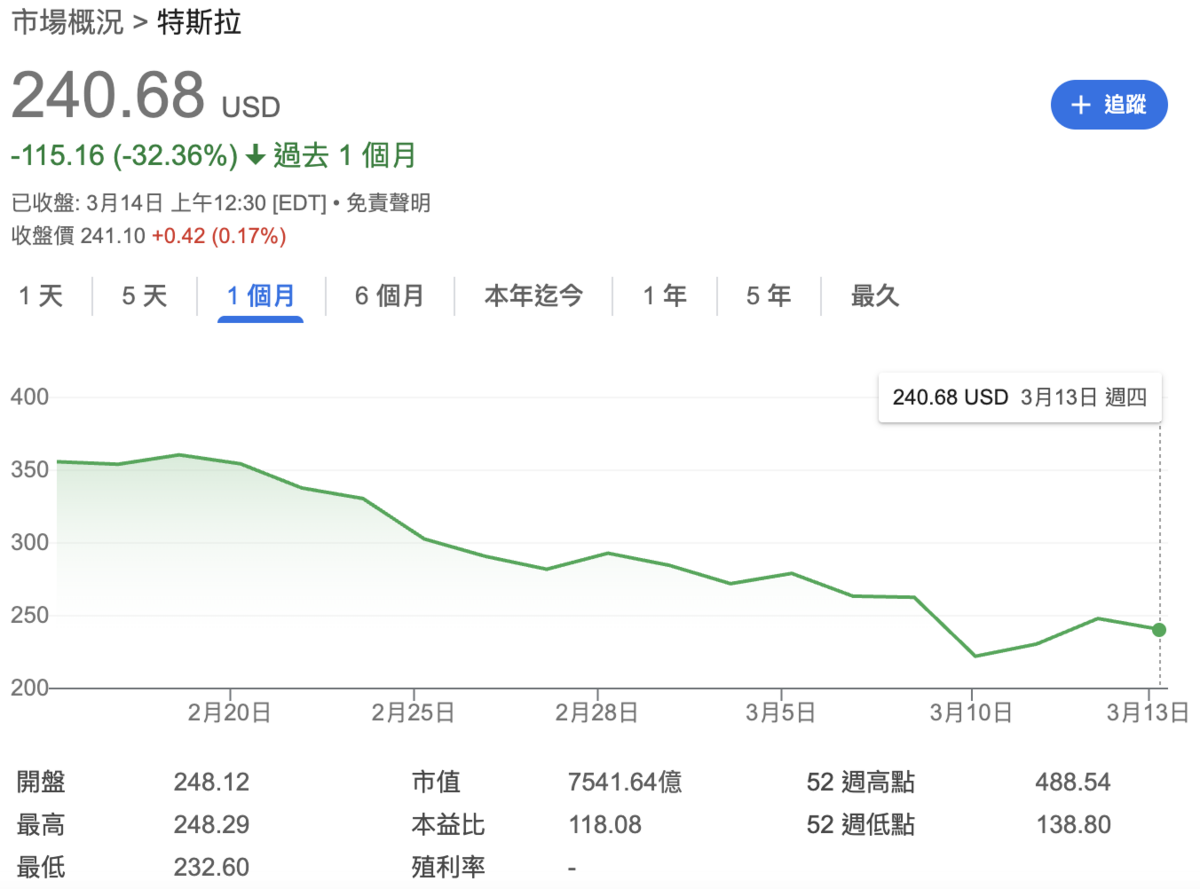Switch to the 本年迄今 tab
1200x889 pixels.
[533, 296]
